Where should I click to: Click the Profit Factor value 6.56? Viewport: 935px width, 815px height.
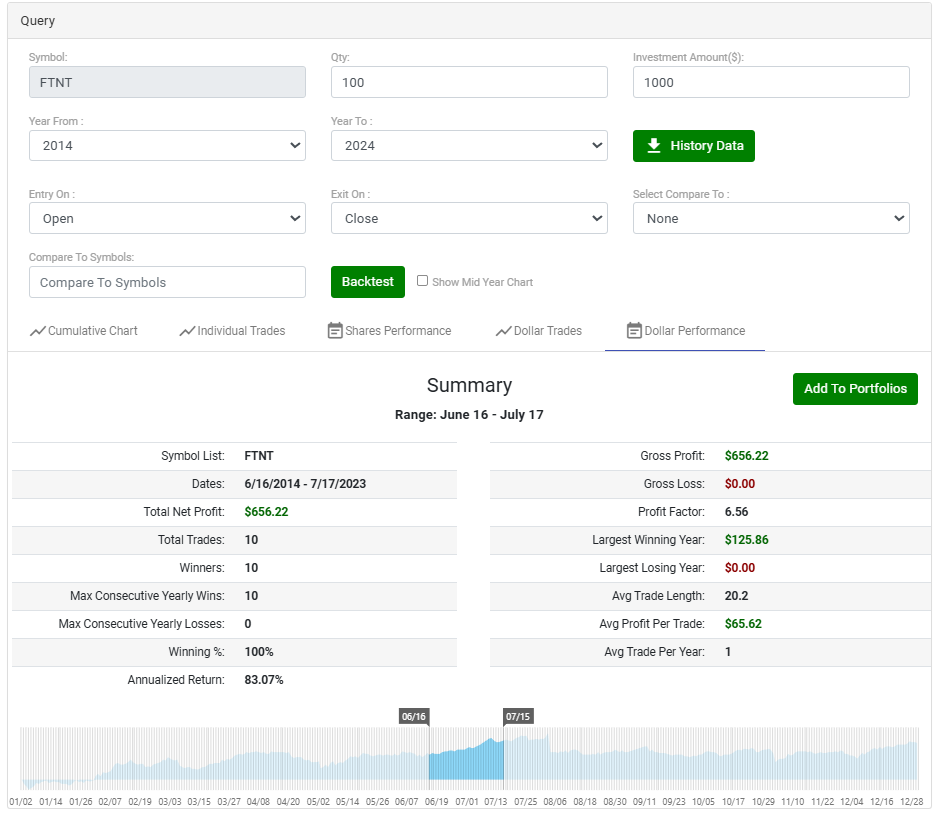coord(736,512)
